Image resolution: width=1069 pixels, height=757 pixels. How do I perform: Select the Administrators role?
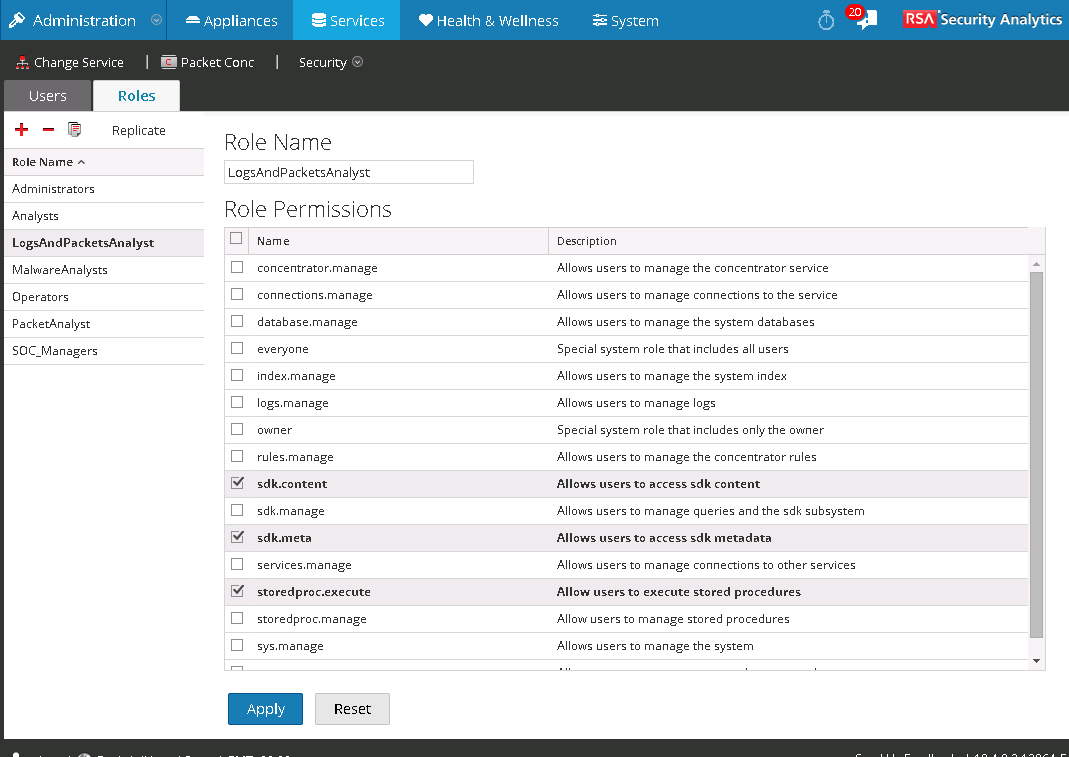pyautogui.click(x=104, y=189)
